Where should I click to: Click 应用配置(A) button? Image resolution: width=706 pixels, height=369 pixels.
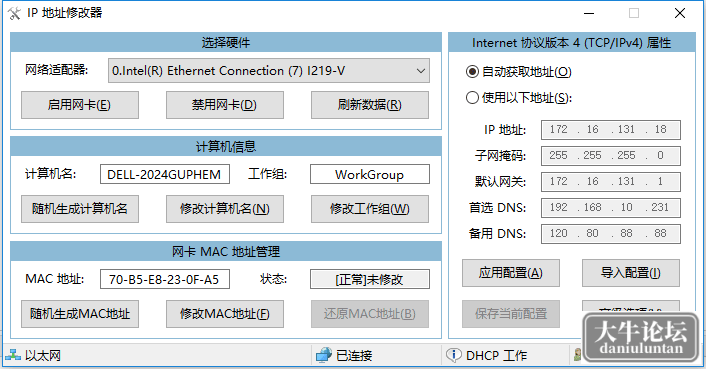pyautogui.click(x=511, y=273)
